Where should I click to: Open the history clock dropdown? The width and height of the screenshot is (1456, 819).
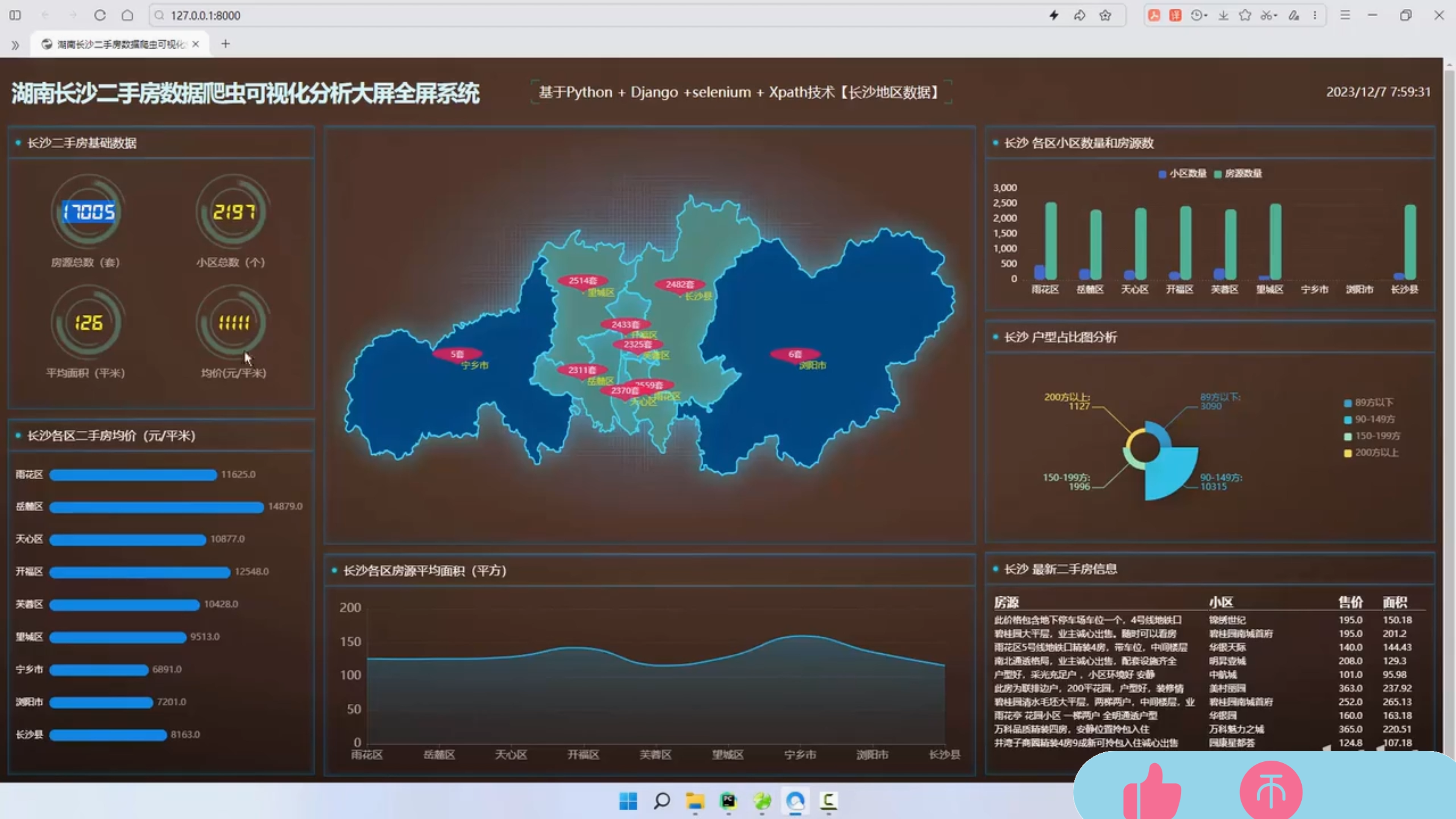[1199, 15]
